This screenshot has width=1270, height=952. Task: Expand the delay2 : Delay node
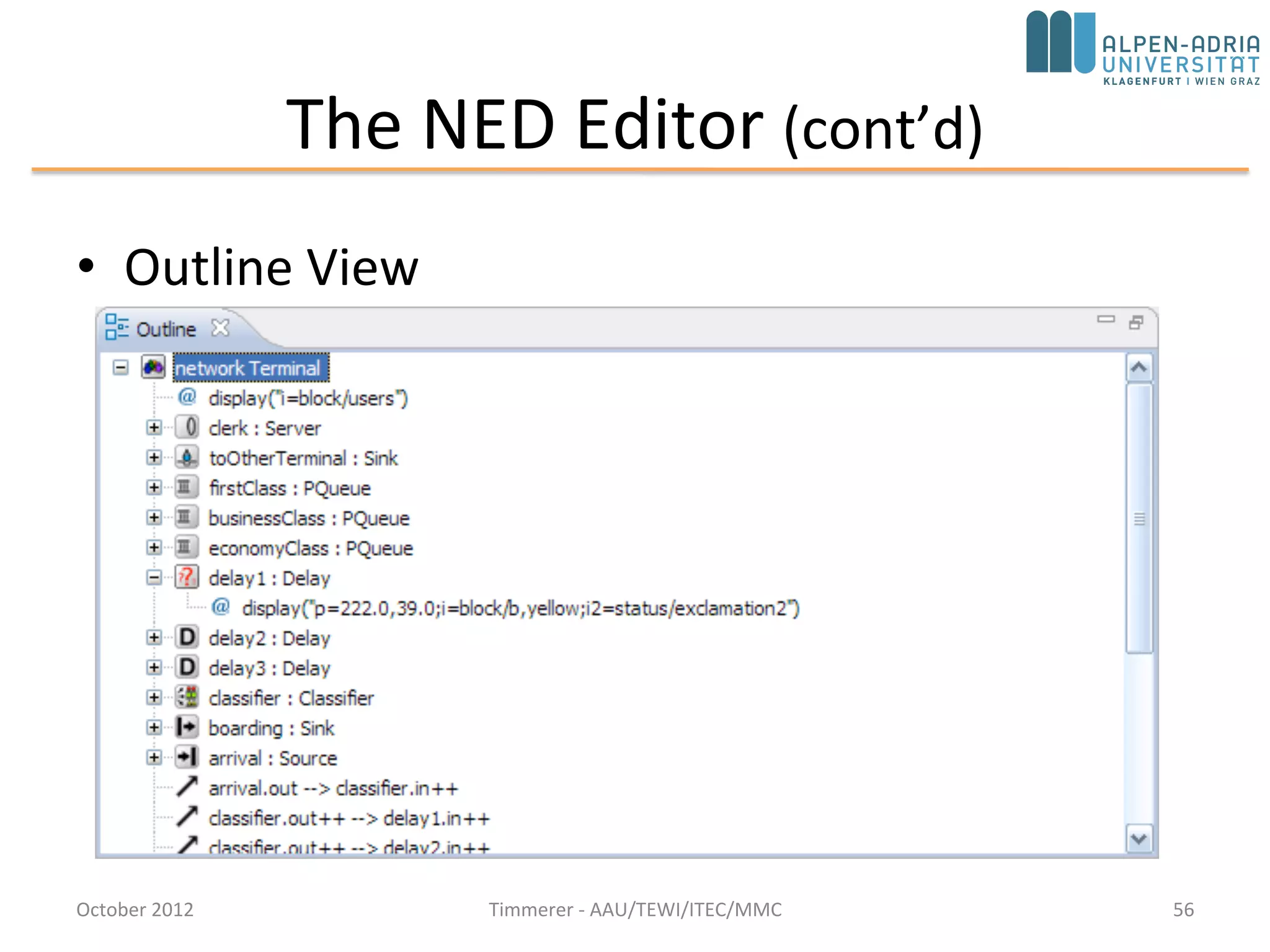tap(154, 637)
